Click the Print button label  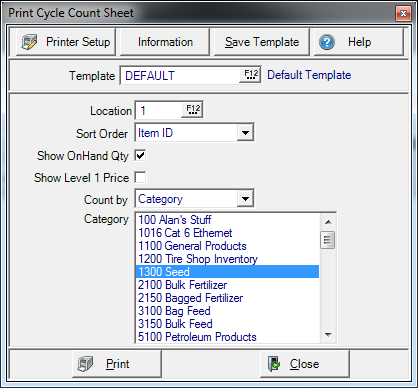117,364
